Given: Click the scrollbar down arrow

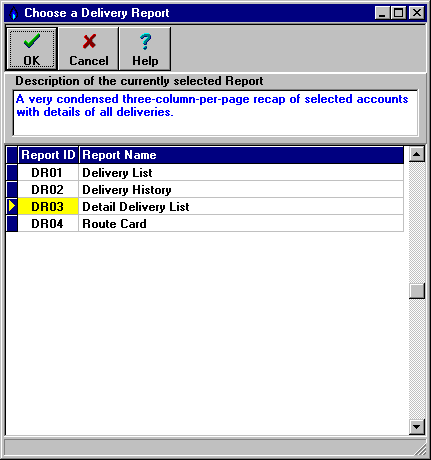Looking at the screenshot, I should 417,426.
